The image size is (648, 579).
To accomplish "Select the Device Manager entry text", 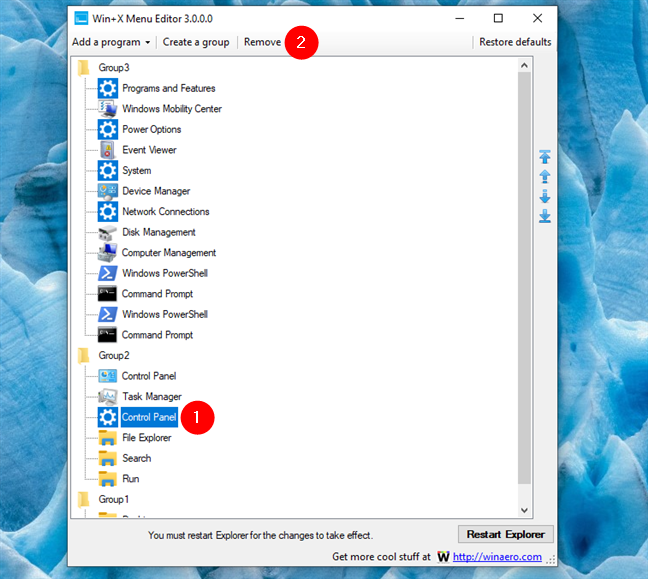I will [156, 191].
